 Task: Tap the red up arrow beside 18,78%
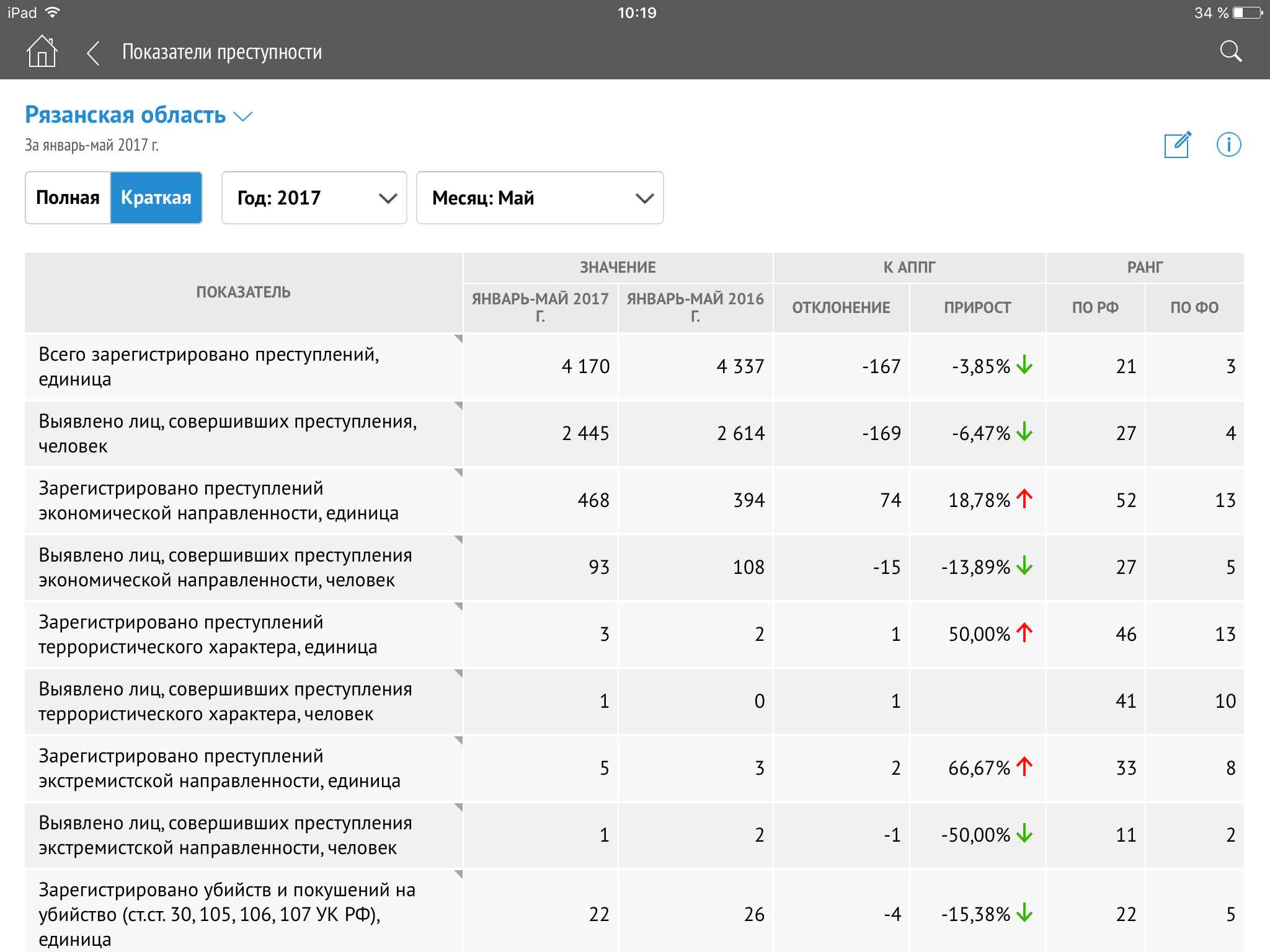(1024, 499)
